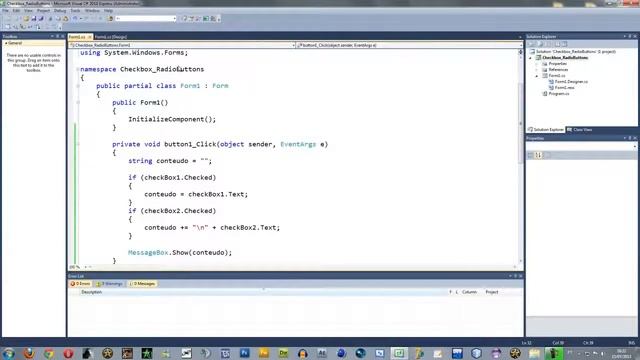Select Form1.Designer.cs in Solution Explorer
Viewport: 640px width, 360px height.
pos(571,82)
